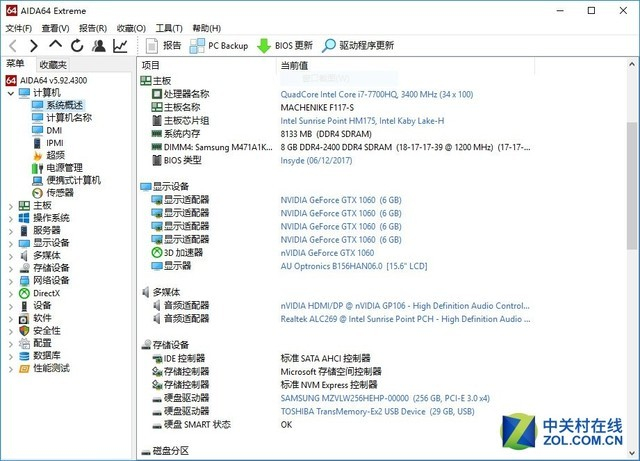This screenshot has height=461, width=640.
Task: Open the AU Optronics B156HAN06.0 link
Action: pyautogui.click(x=353, y=266)
